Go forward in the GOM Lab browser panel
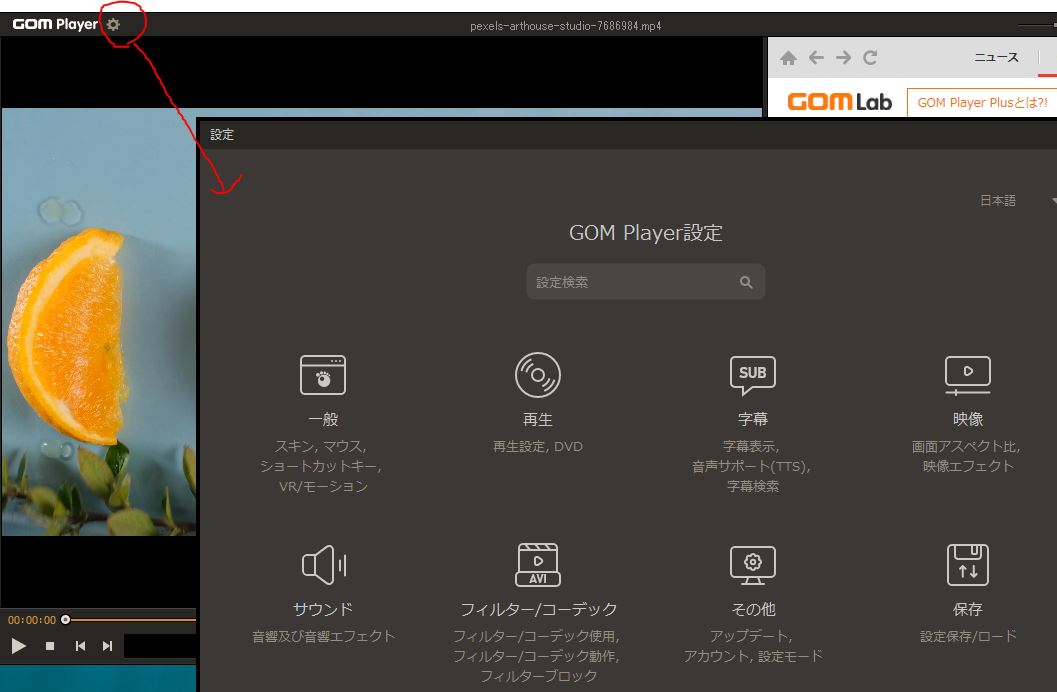The image size is (1057, 692). coord(843,58)
